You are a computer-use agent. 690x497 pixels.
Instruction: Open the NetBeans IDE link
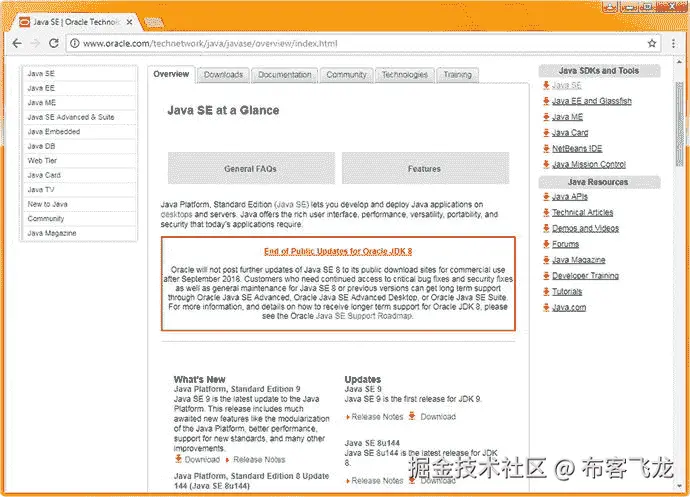tap(577, 149)
